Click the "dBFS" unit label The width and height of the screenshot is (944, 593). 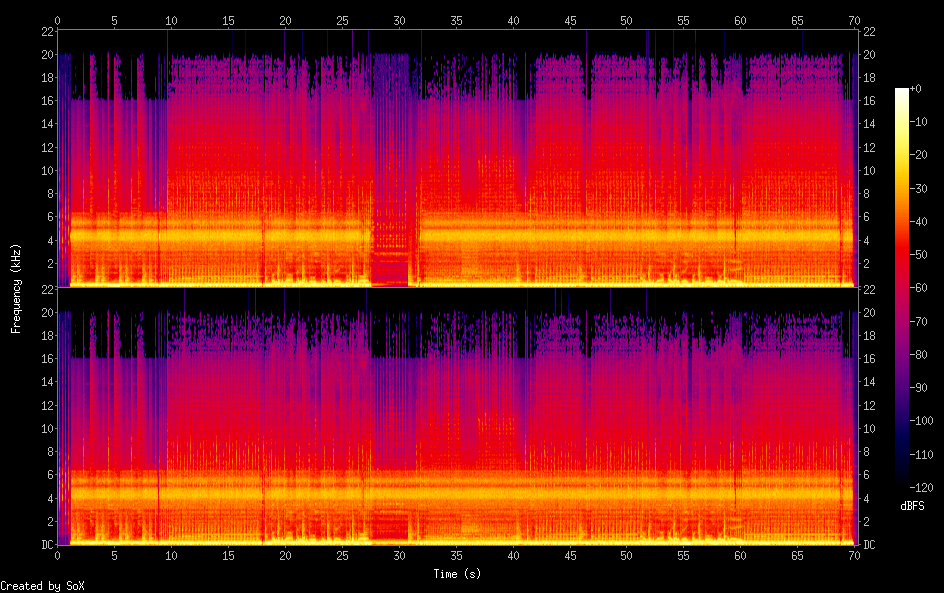pos(912,506)
